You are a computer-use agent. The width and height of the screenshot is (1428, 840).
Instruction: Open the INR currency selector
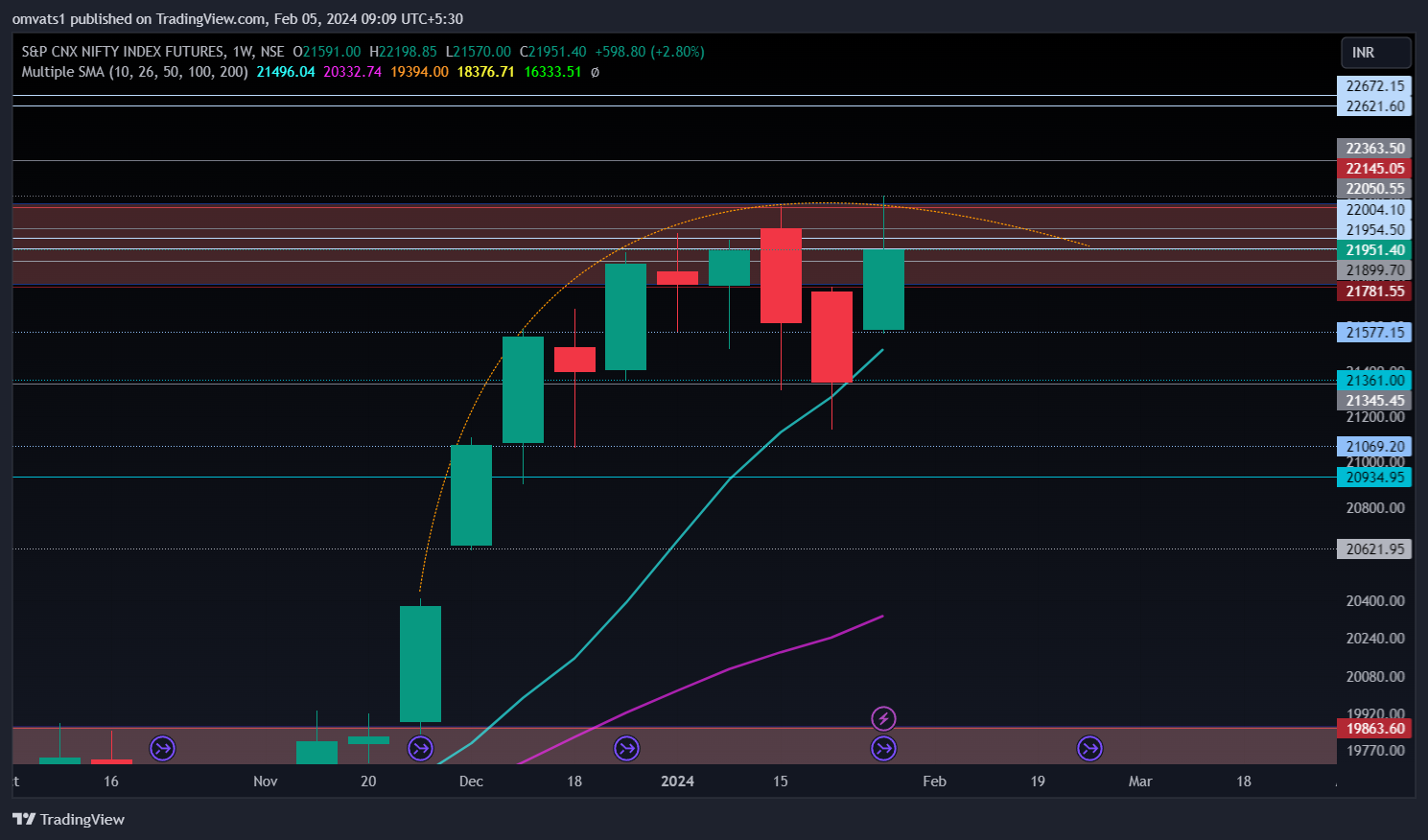[1375, 53]
